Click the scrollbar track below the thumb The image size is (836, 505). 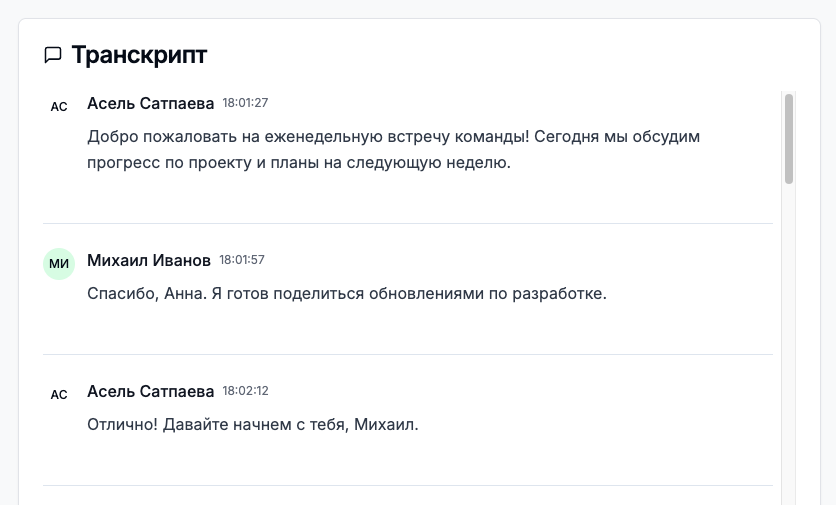click(x=789, y=350)
